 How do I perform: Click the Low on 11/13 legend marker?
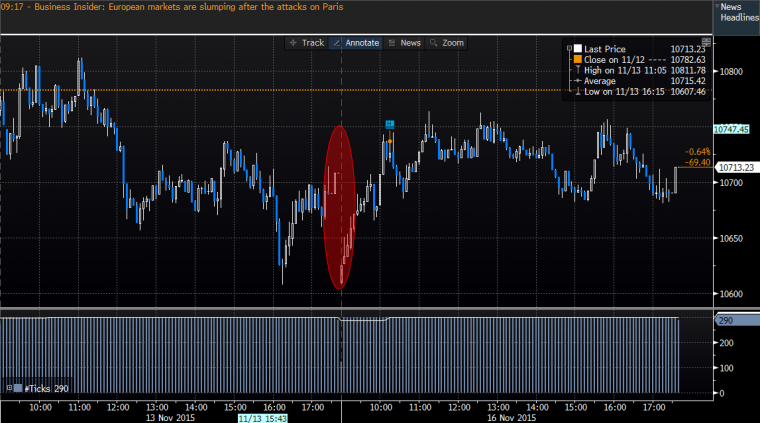pyautogui.click(x=576, y=92)
